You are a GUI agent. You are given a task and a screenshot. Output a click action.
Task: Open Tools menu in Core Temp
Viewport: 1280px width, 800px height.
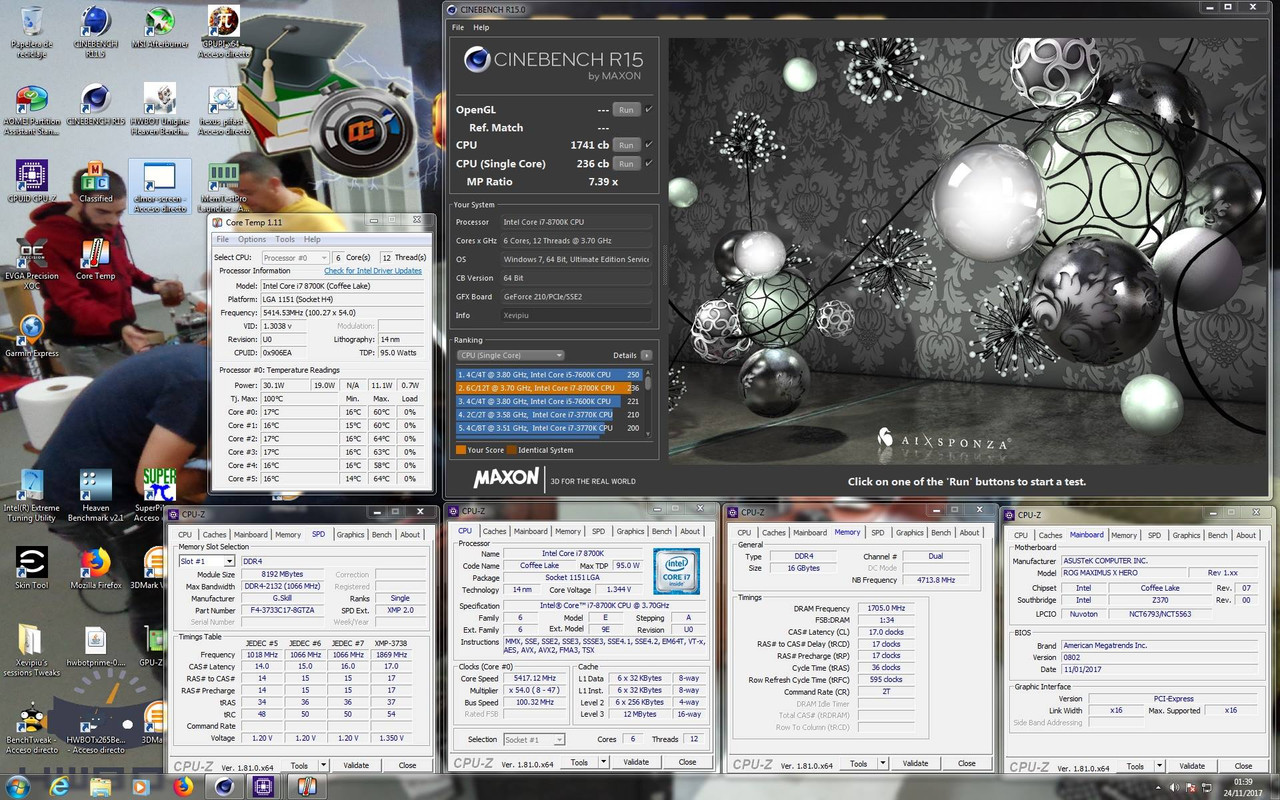(285, 239)
